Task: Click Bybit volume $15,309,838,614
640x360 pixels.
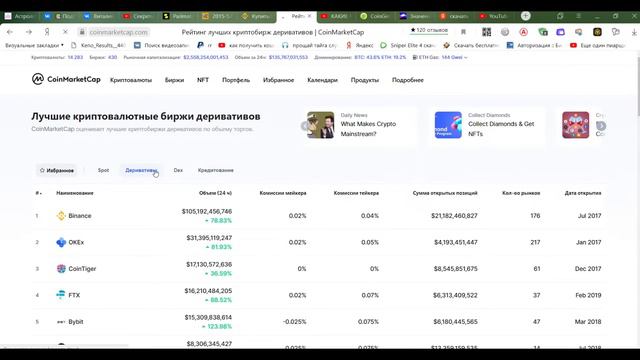Action: [208, 317]
